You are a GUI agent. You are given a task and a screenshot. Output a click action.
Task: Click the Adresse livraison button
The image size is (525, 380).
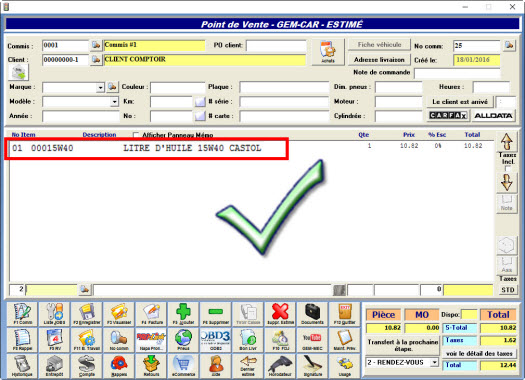point(379,60)
